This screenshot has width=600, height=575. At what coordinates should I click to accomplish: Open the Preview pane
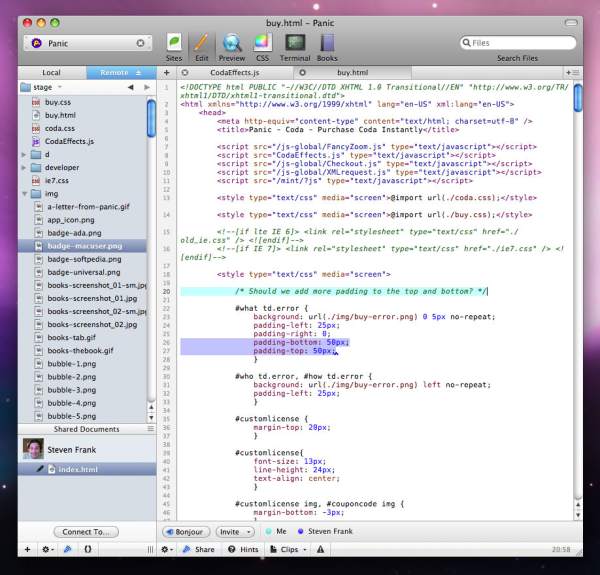coord(232,47)
